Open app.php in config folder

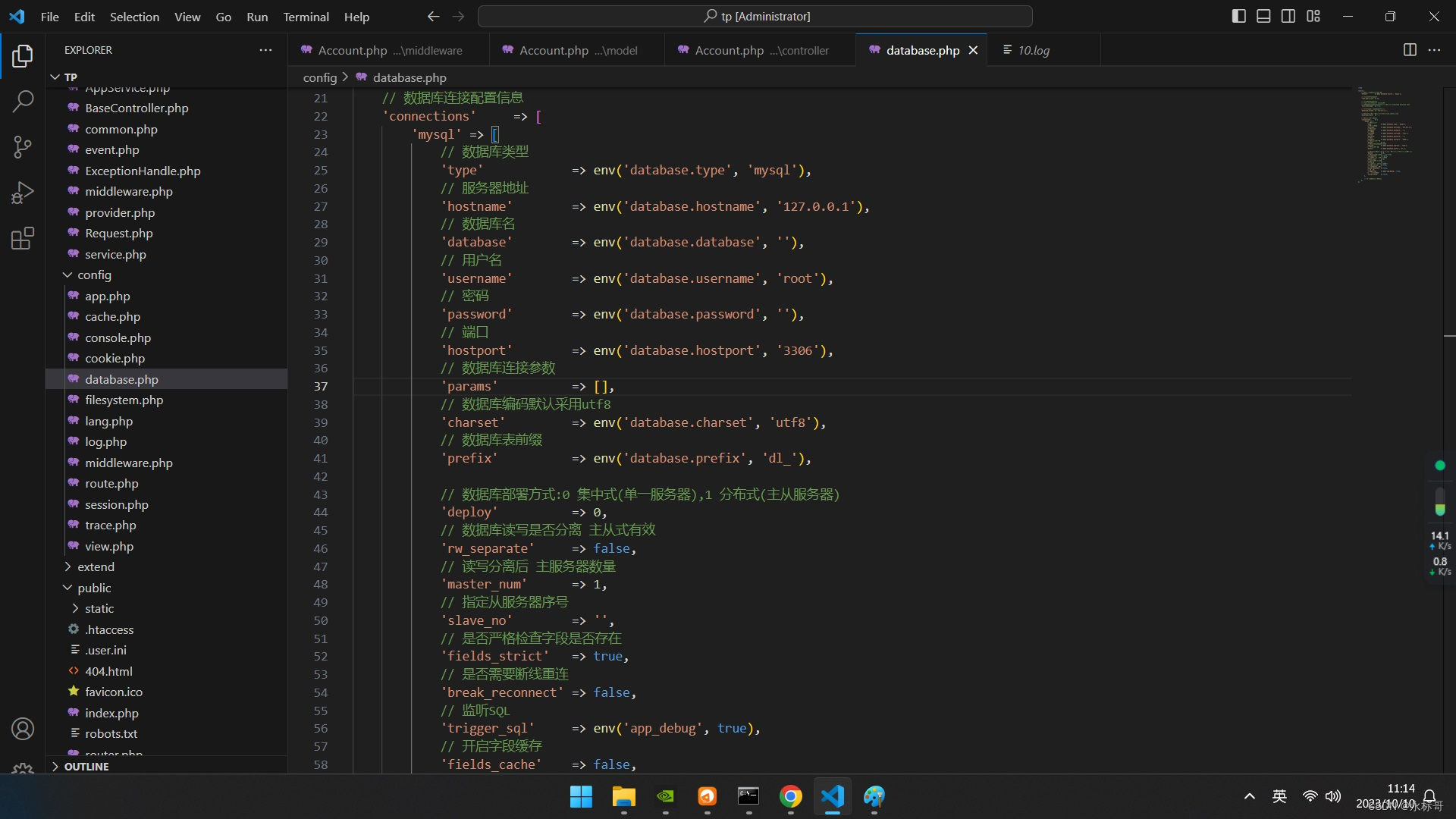pos(108,297)
